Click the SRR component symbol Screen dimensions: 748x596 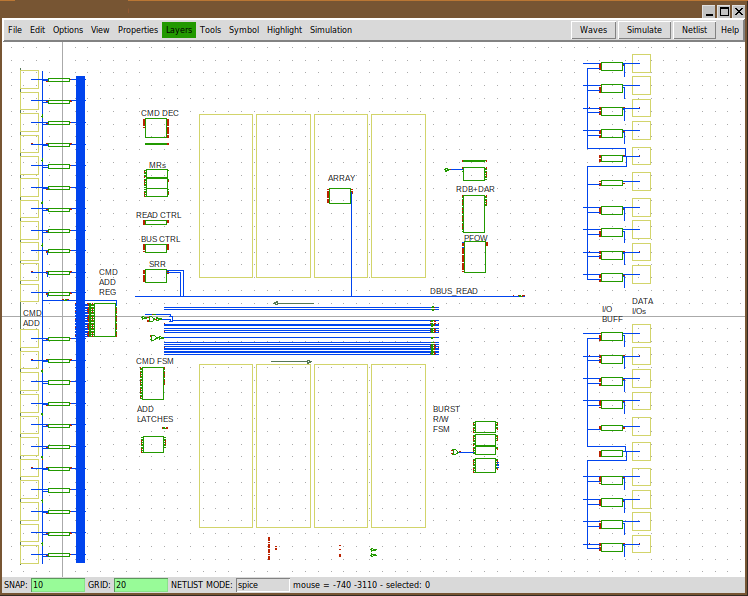(x=156, y=276)
